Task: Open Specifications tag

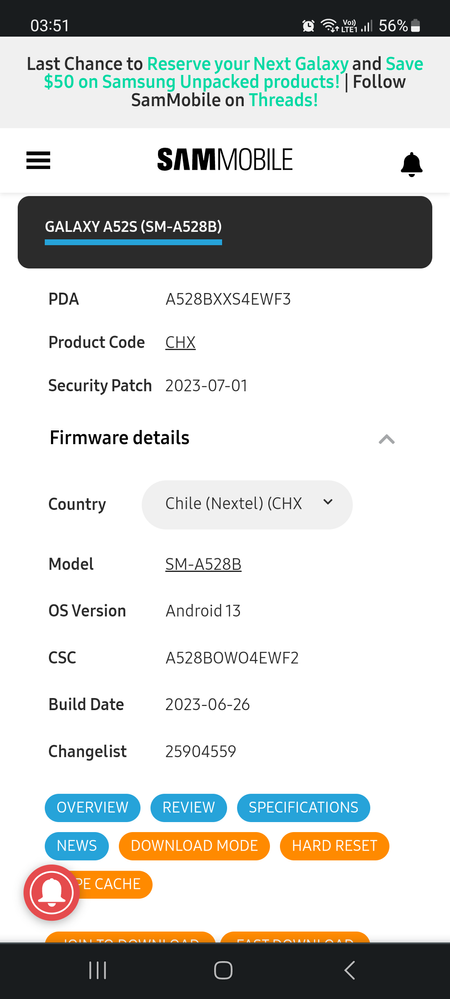Action: pos(303,807)
